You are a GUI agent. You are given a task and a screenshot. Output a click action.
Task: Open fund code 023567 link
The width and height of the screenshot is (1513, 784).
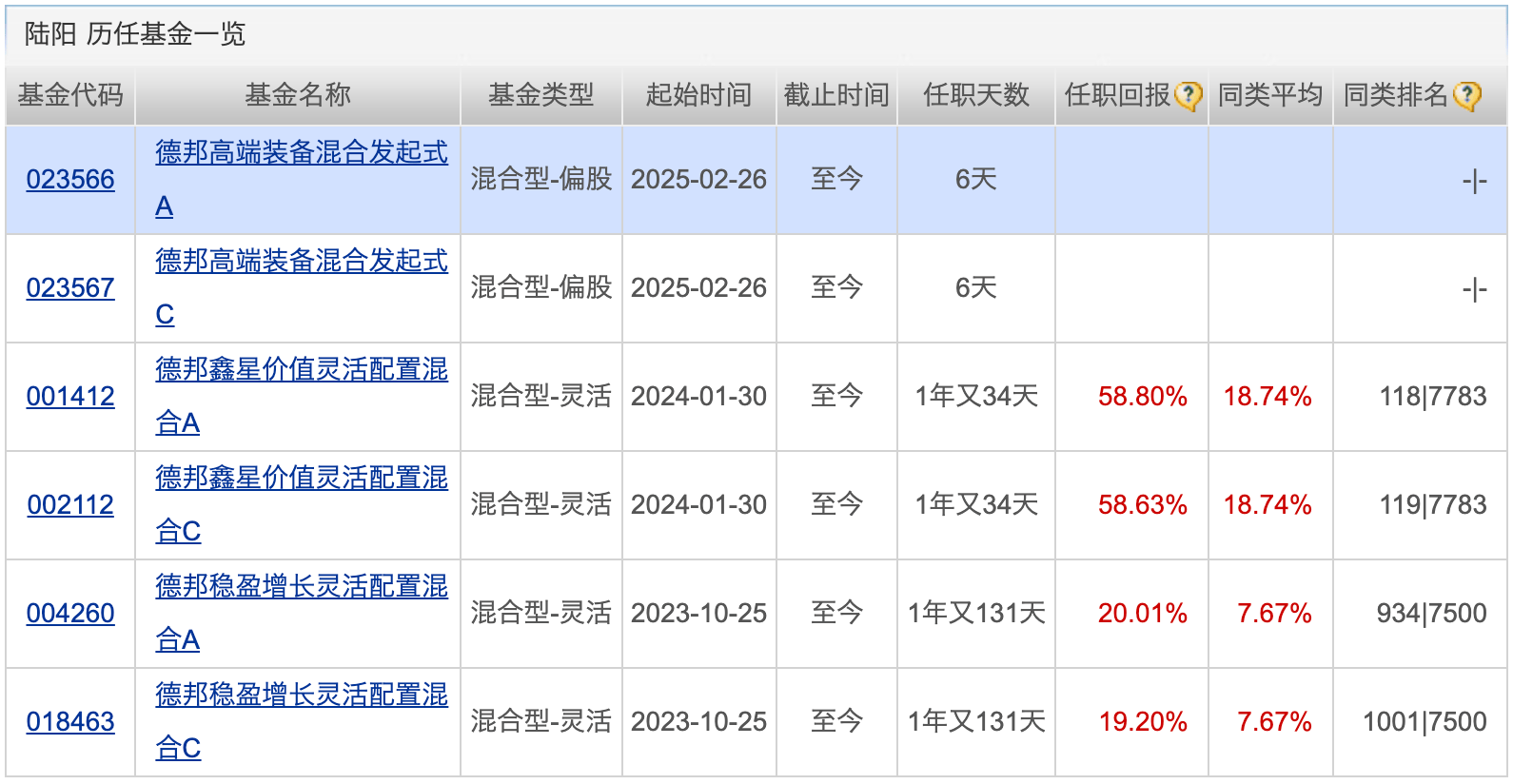tap(70, 287)
